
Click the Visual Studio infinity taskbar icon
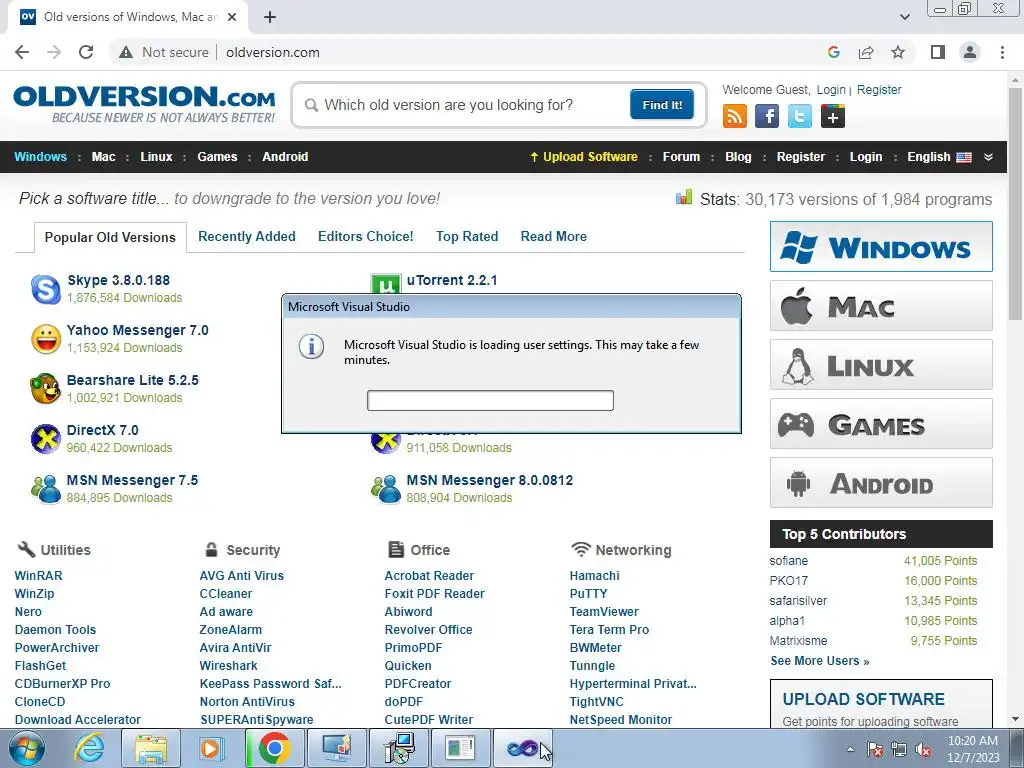point(522,748)
